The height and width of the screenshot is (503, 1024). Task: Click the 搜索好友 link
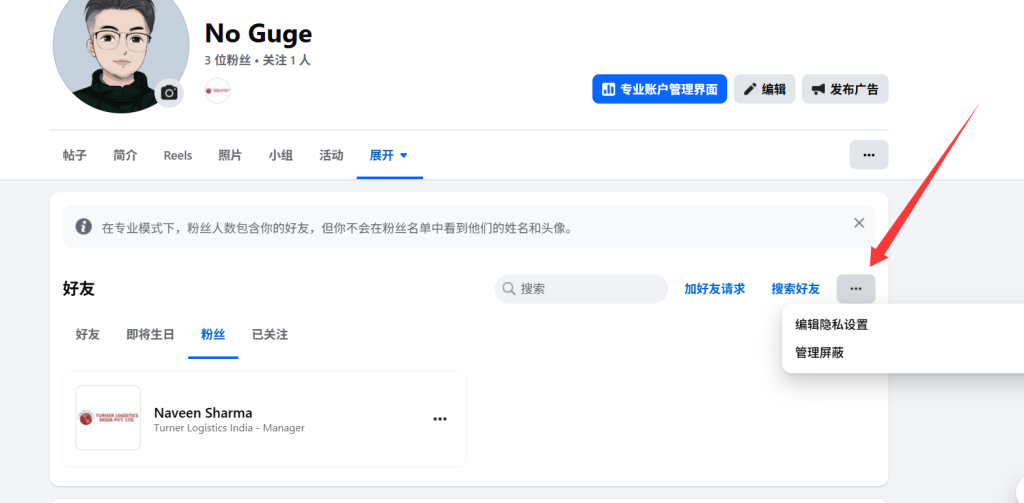(x=795, y=289)
